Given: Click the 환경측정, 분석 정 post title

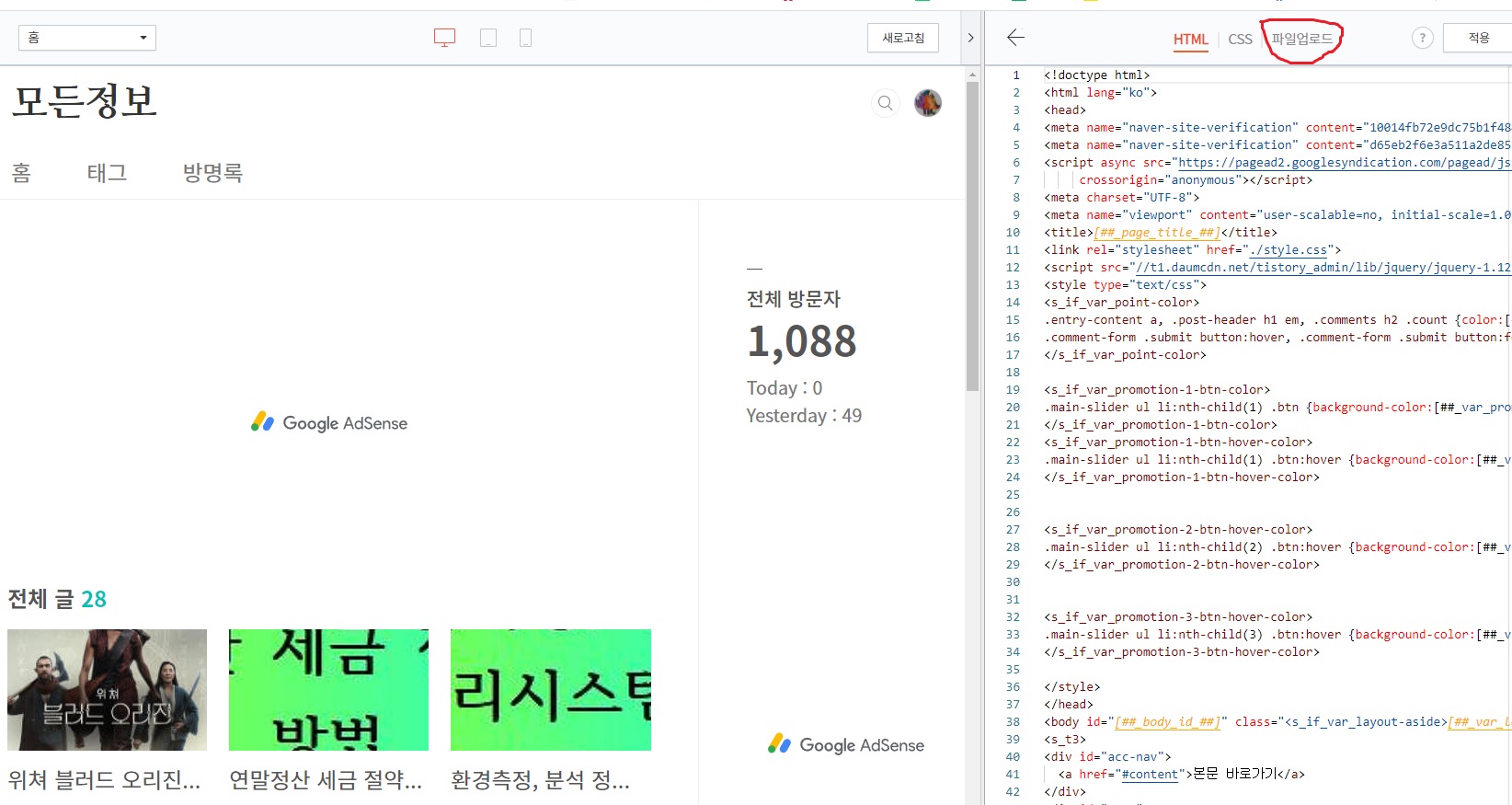Looking at the screenshot, I should [x=540, y=780].
